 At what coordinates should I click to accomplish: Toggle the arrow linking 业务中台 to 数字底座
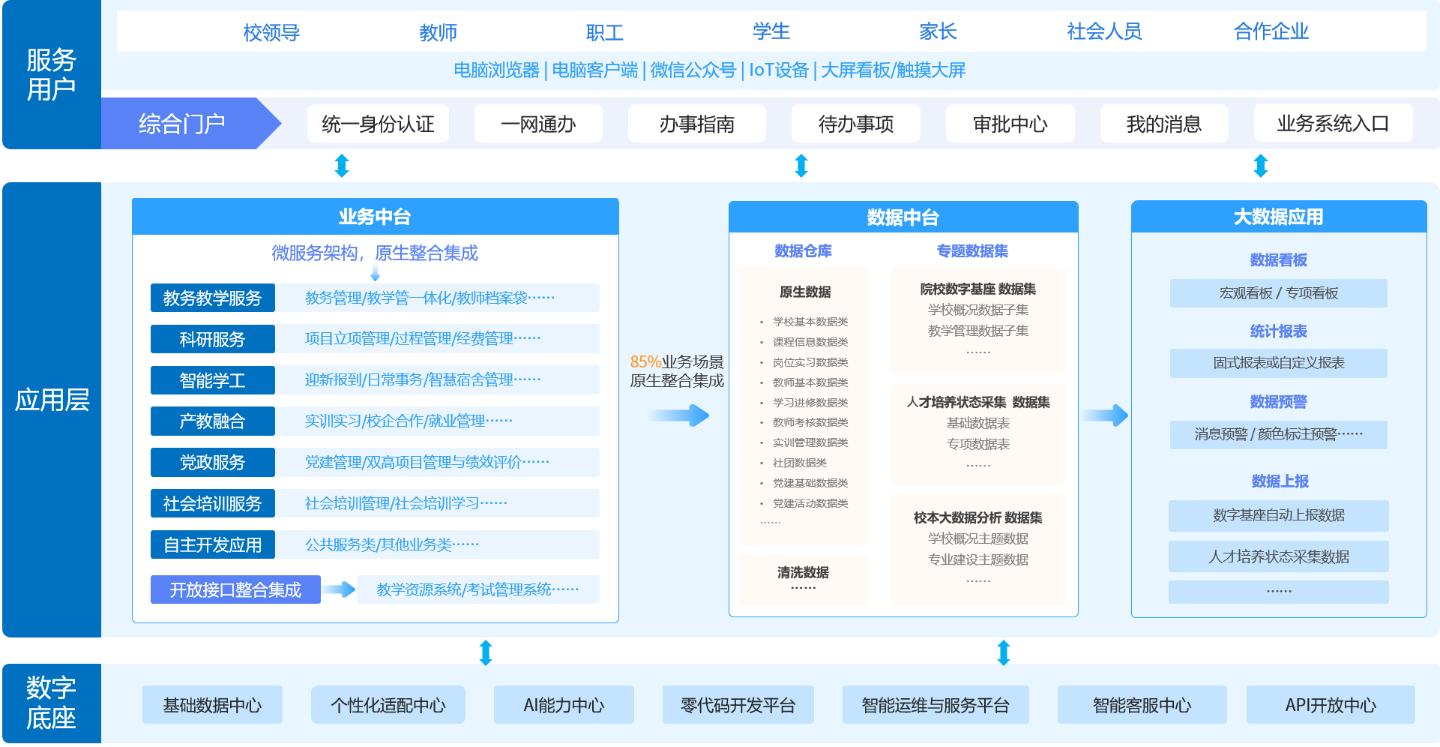tap(487, 654)
